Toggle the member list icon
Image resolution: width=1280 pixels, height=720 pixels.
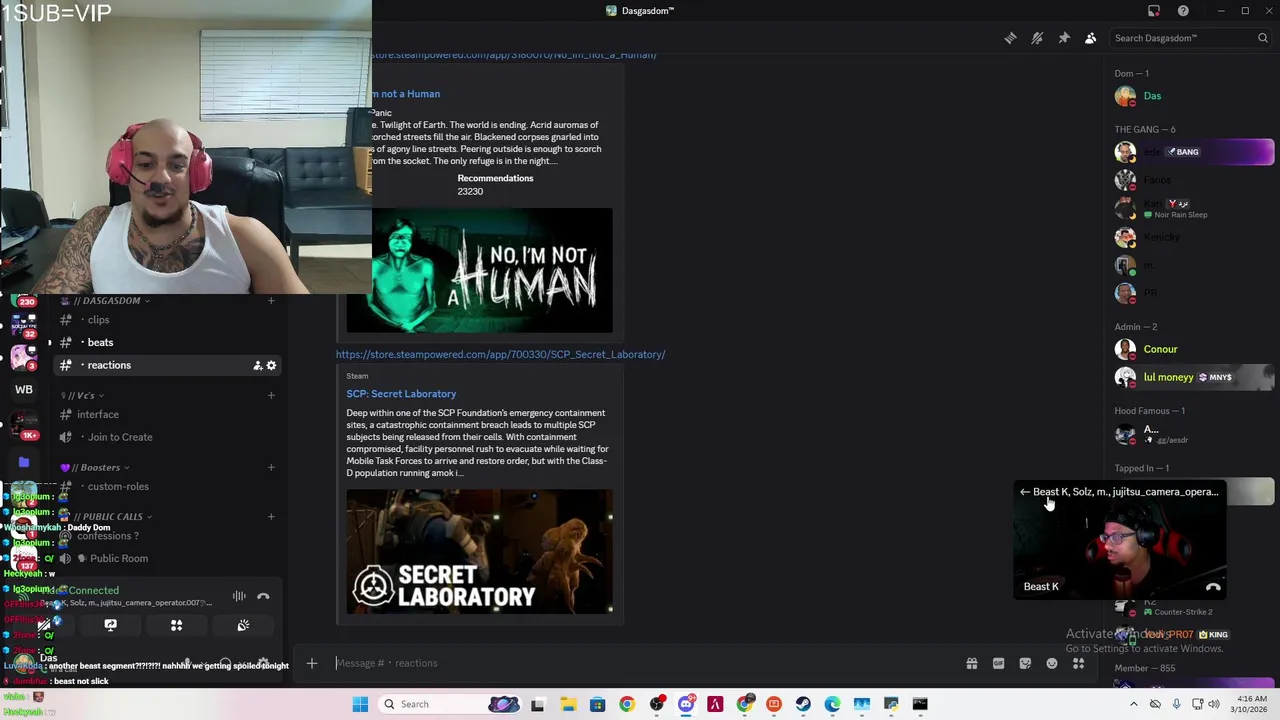(x=1091, y=38)
